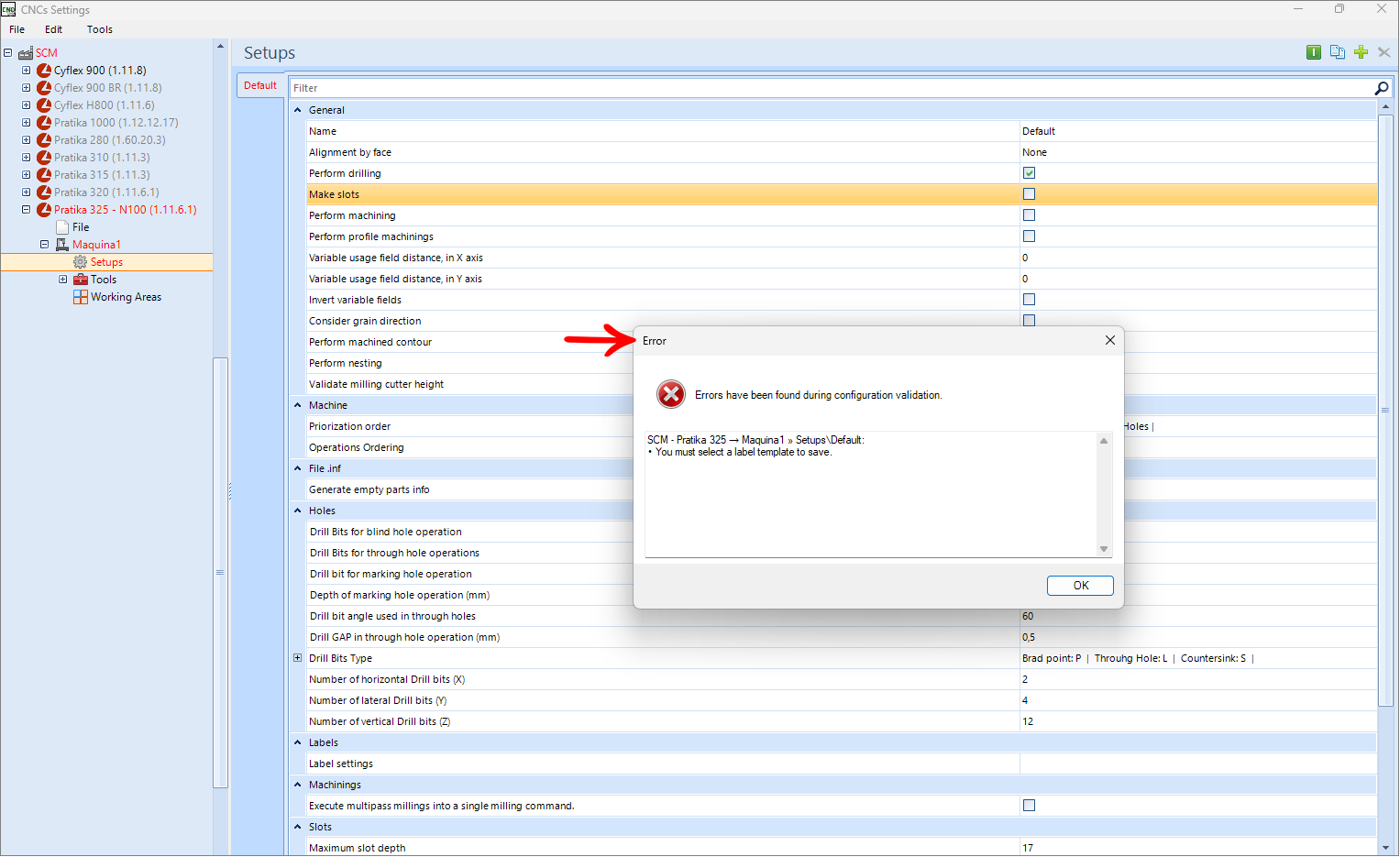Collapse the Labels section
This screenshot has height=857, width=1400.
coord(297,742)
